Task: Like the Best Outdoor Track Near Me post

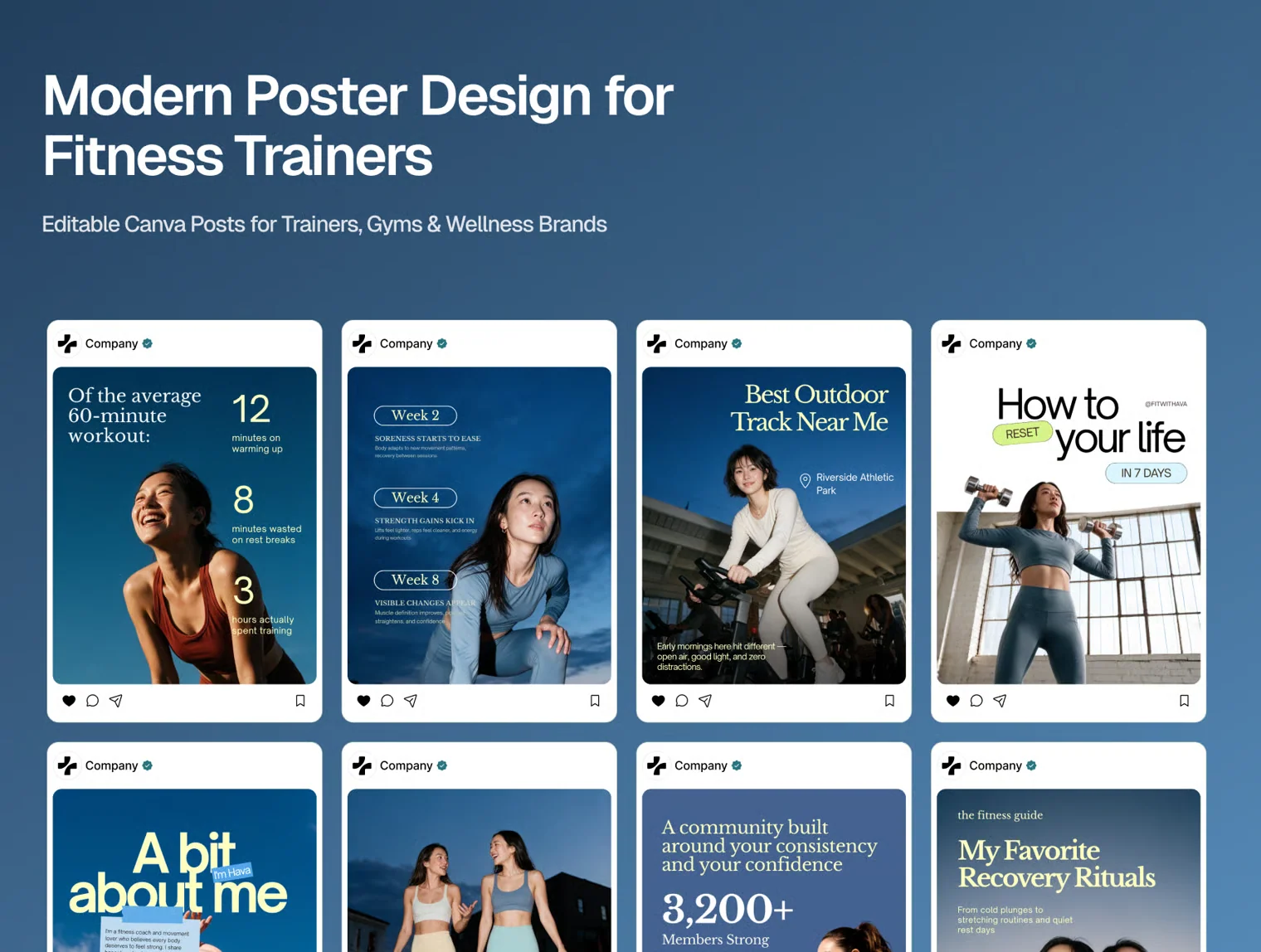Action: point(658,701)
